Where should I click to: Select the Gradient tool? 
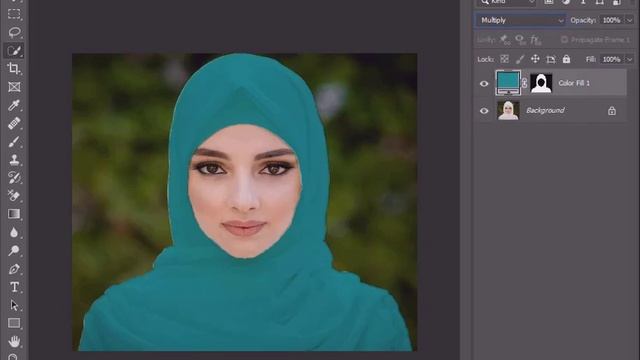point(14,214)
